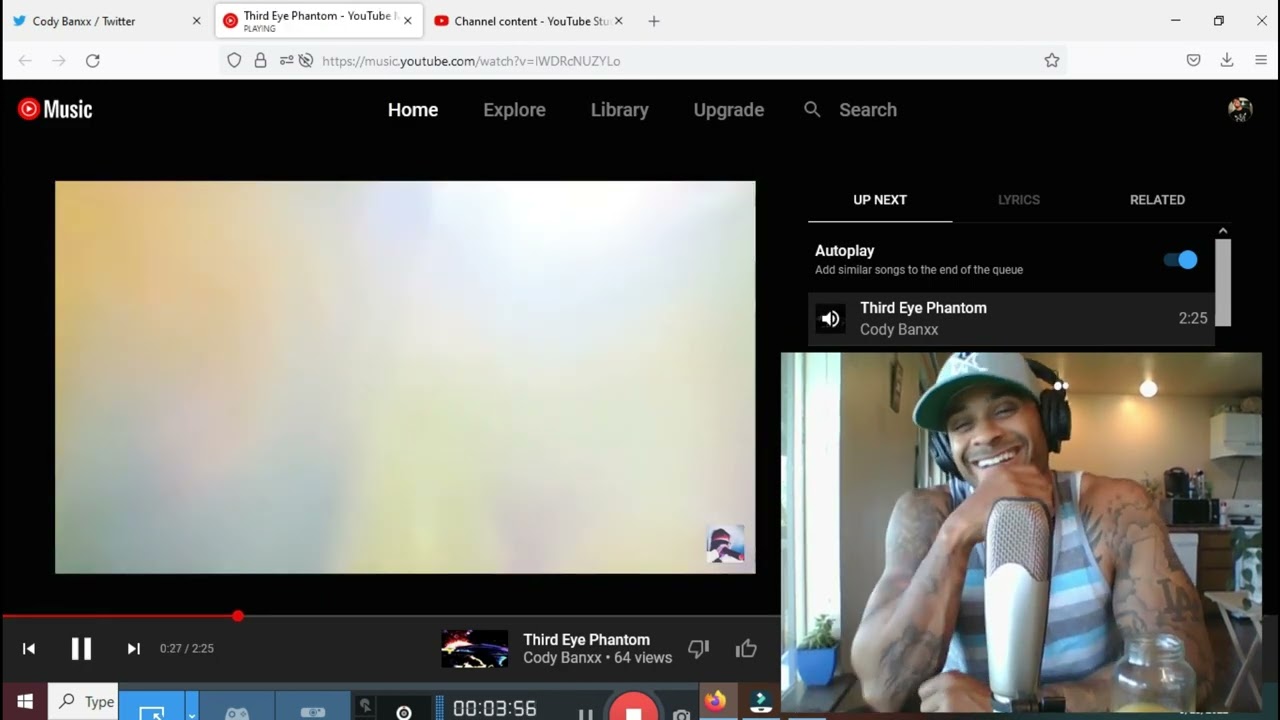Screen dimensions: 1280x720
Task: Click the Cody Banxx artist name in player bar
Action: pos(563,658)
